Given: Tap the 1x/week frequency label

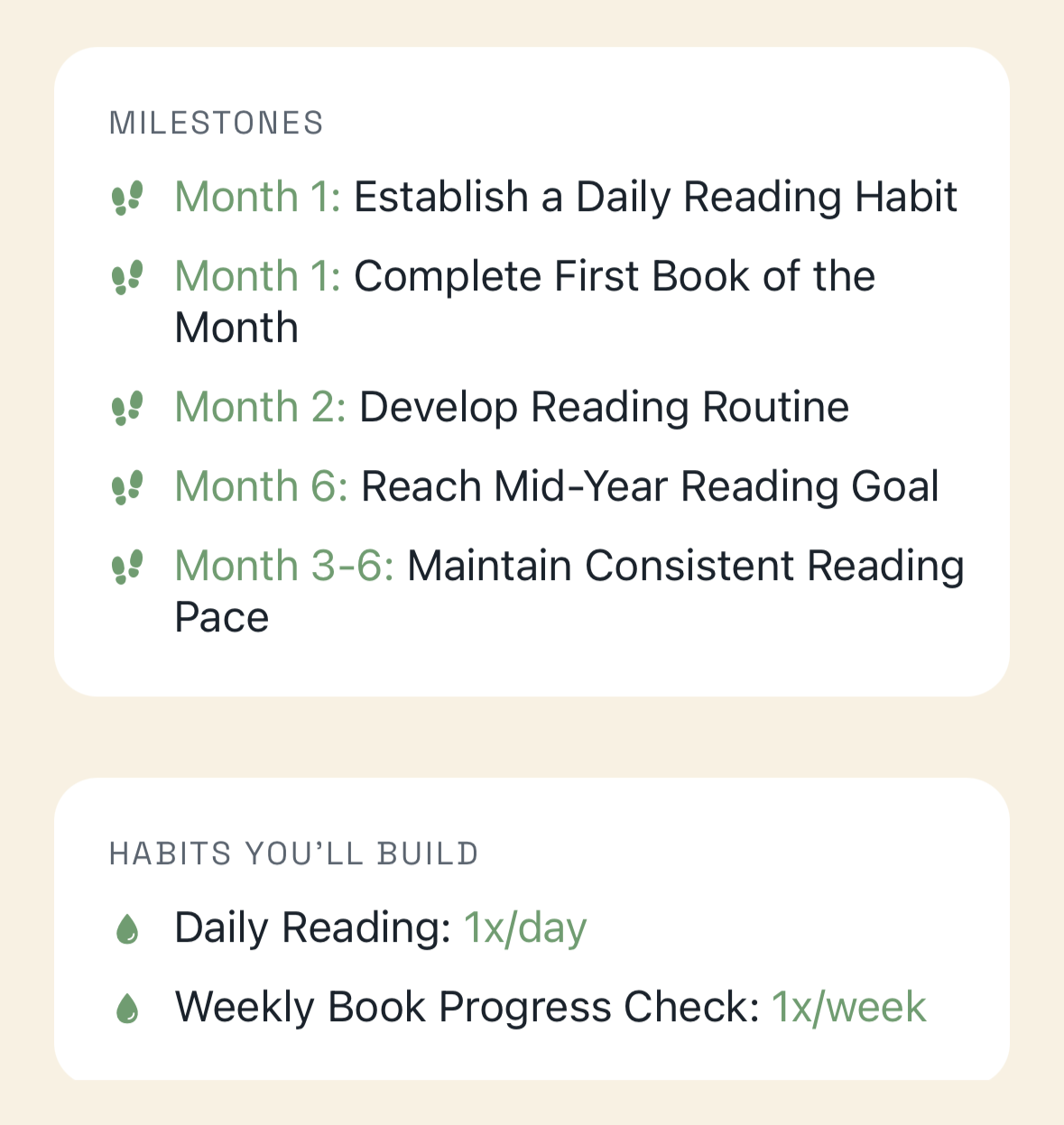Looking at the screenshot, I should pos(848,1007).
